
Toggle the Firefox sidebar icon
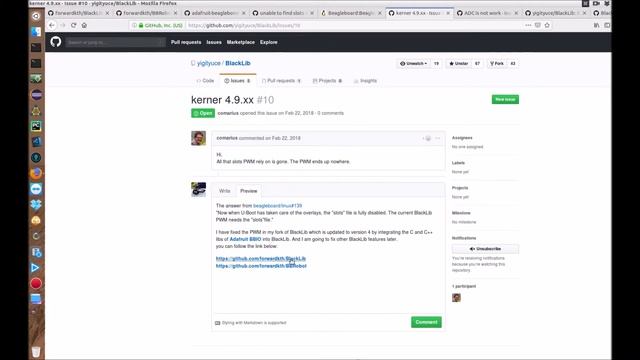(607, 25)
